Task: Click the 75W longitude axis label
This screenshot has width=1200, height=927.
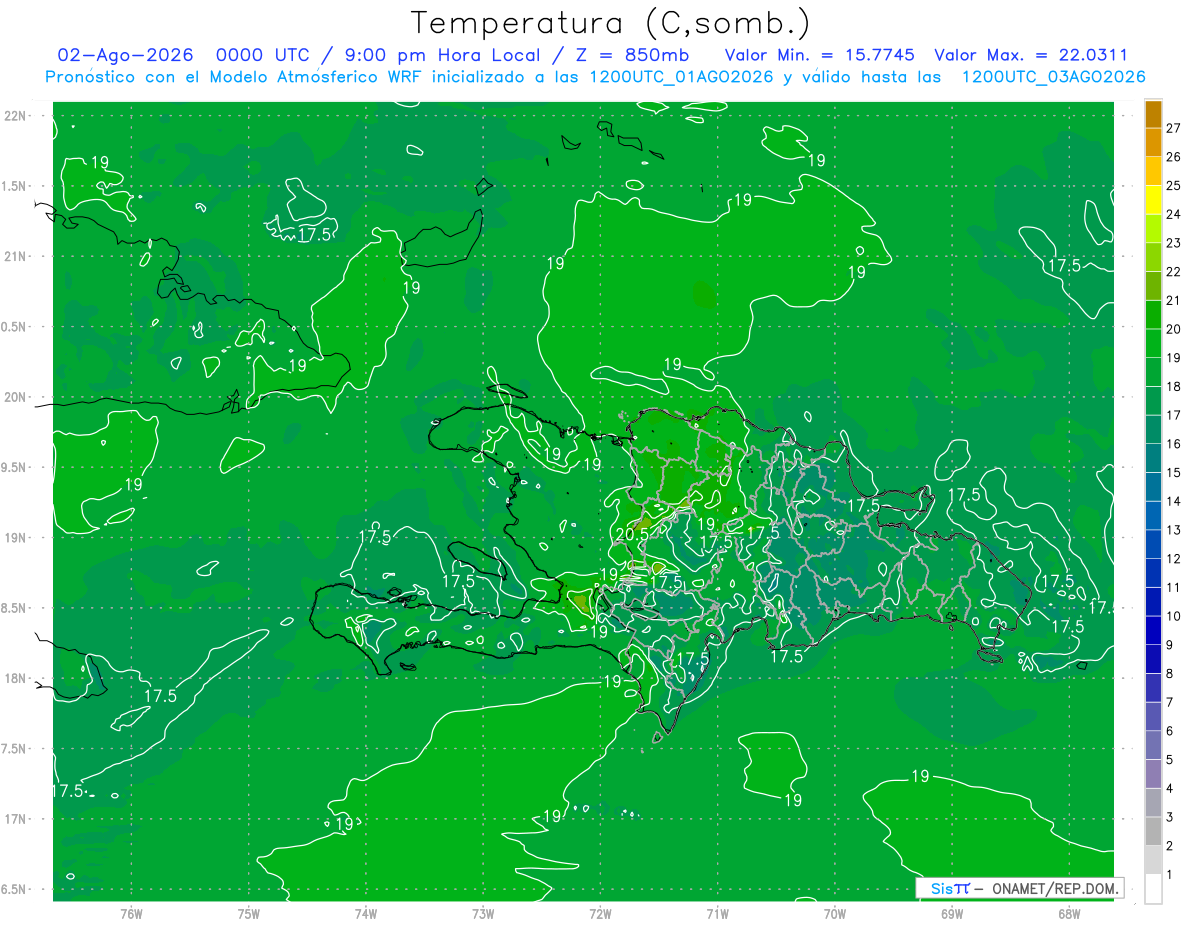Action: [x=249, y=912]
